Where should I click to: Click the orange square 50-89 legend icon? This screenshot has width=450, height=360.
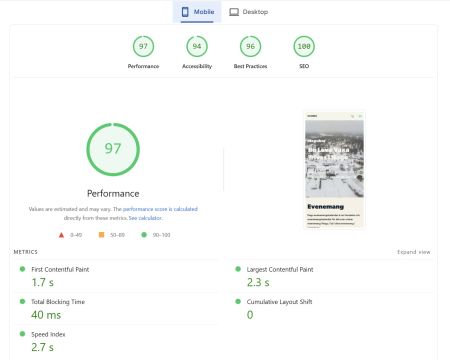click(x=102, y=235)
